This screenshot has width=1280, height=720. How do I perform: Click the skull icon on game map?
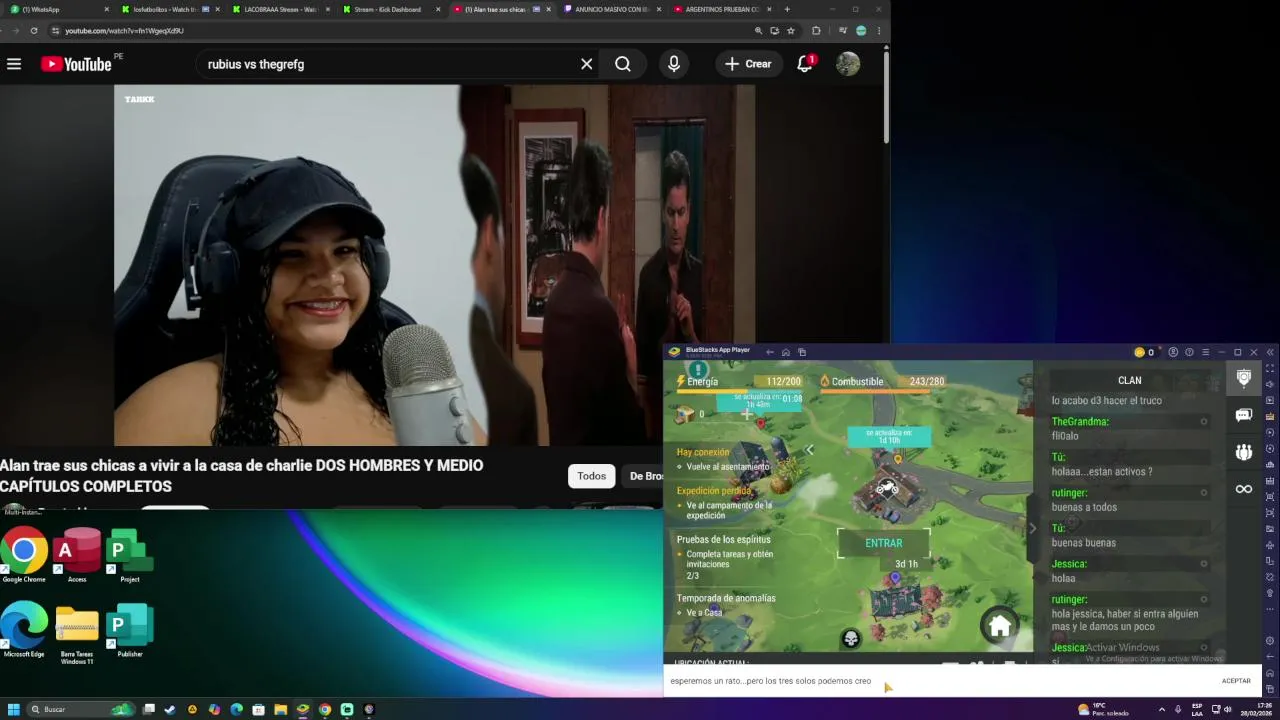(x=851, y=638)
